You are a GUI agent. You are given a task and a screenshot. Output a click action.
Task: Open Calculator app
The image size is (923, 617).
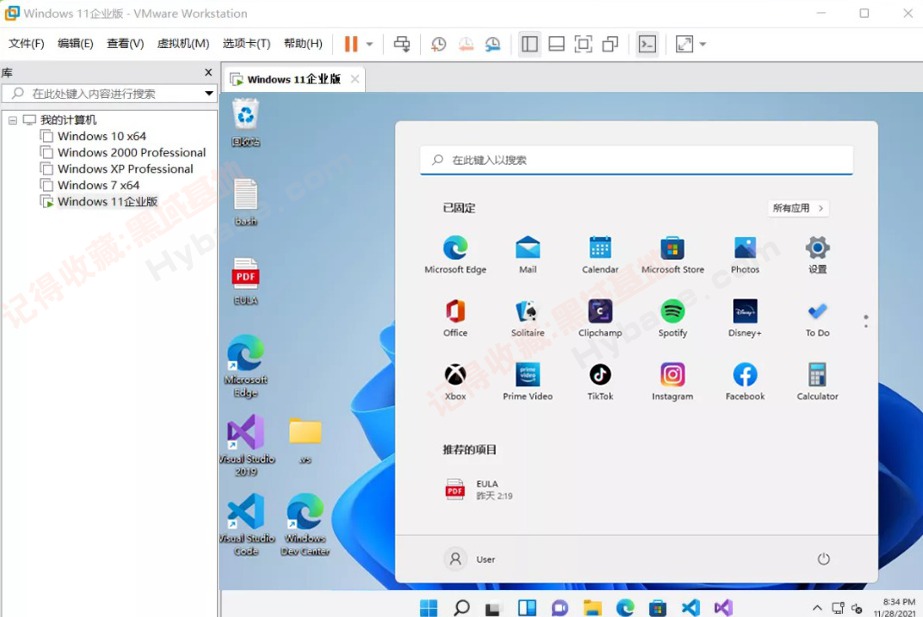[817, 382]
